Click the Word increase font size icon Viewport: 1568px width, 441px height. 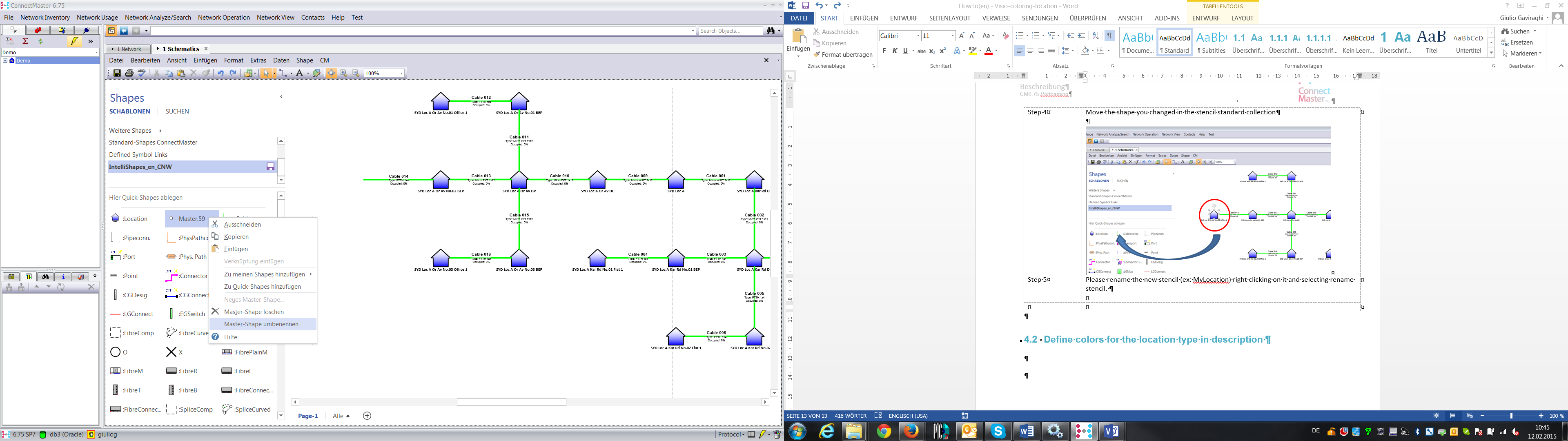[962, 36]
